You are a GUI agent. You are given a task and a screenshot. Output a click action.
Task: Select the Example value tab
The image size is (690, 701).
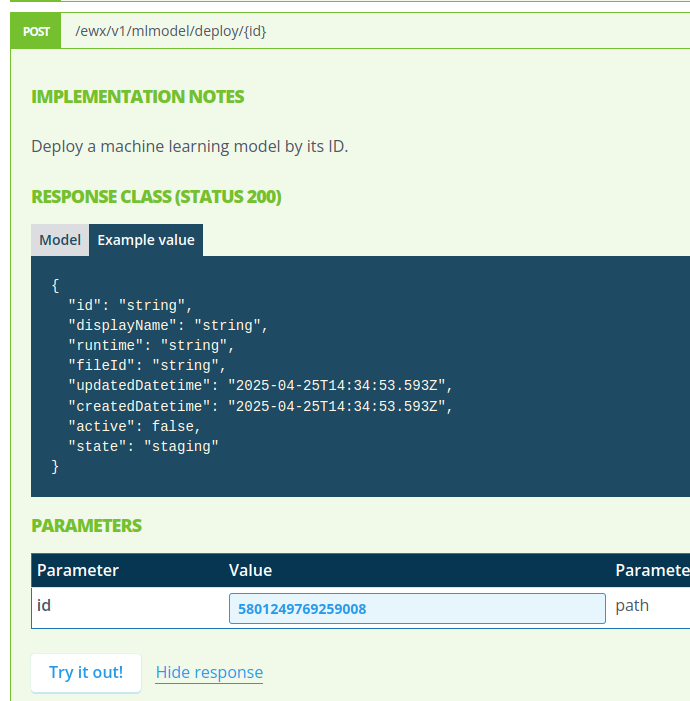(x=146, y=240)
